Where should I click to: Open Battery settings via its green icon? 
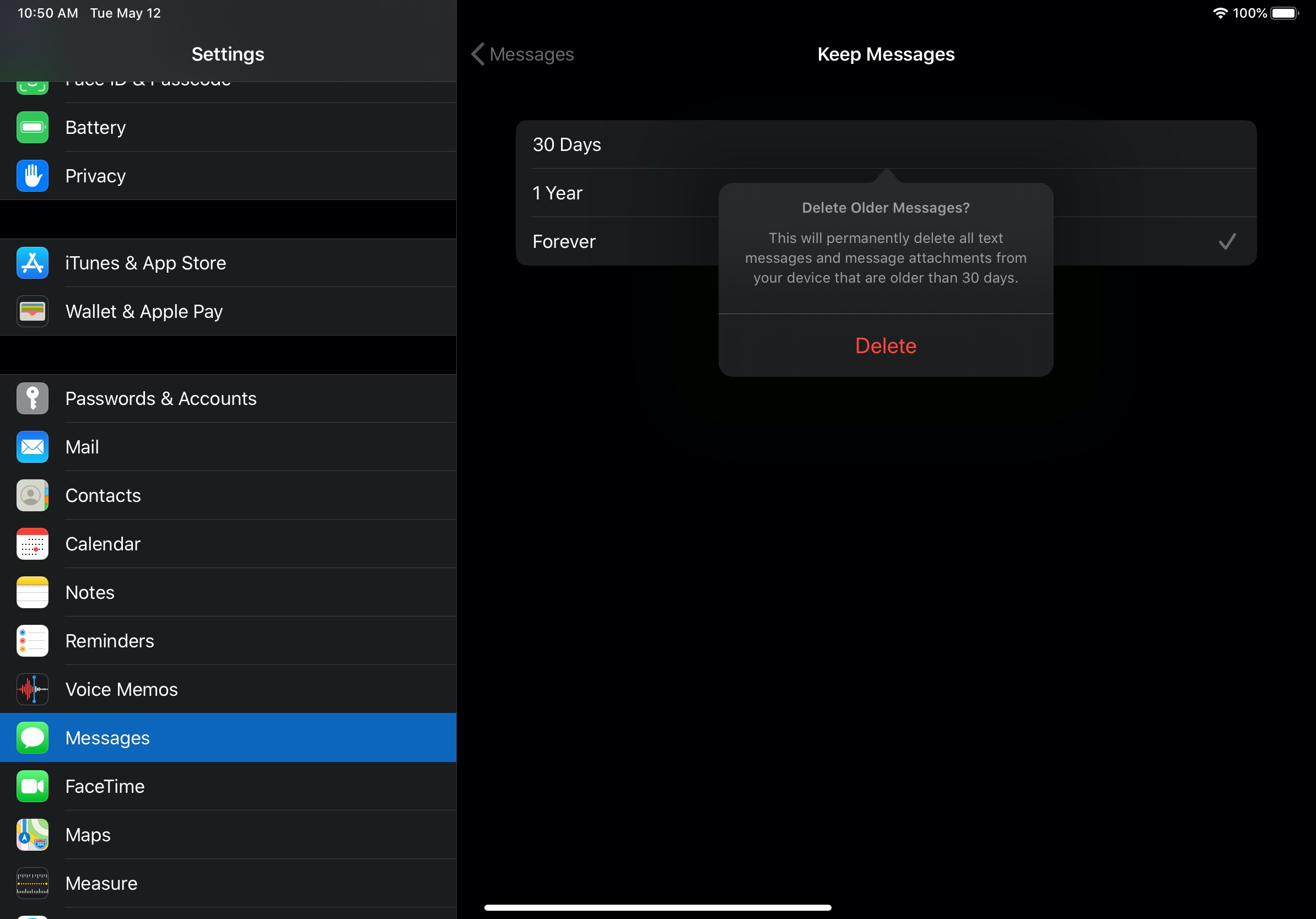click(33, 127)
